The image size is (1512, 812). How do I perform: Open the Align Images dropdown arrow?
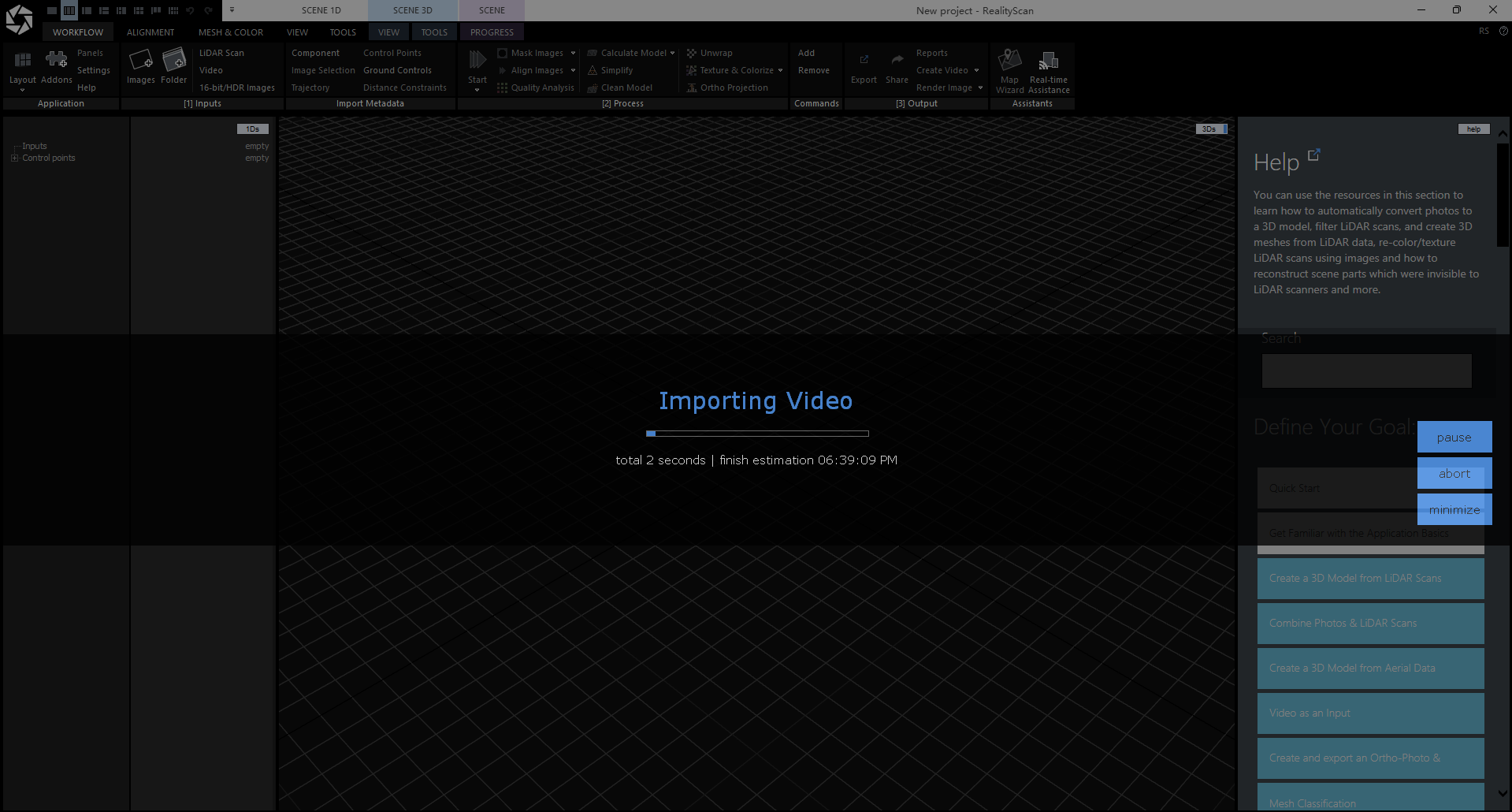pyautogui.click(x=573, y=70)
